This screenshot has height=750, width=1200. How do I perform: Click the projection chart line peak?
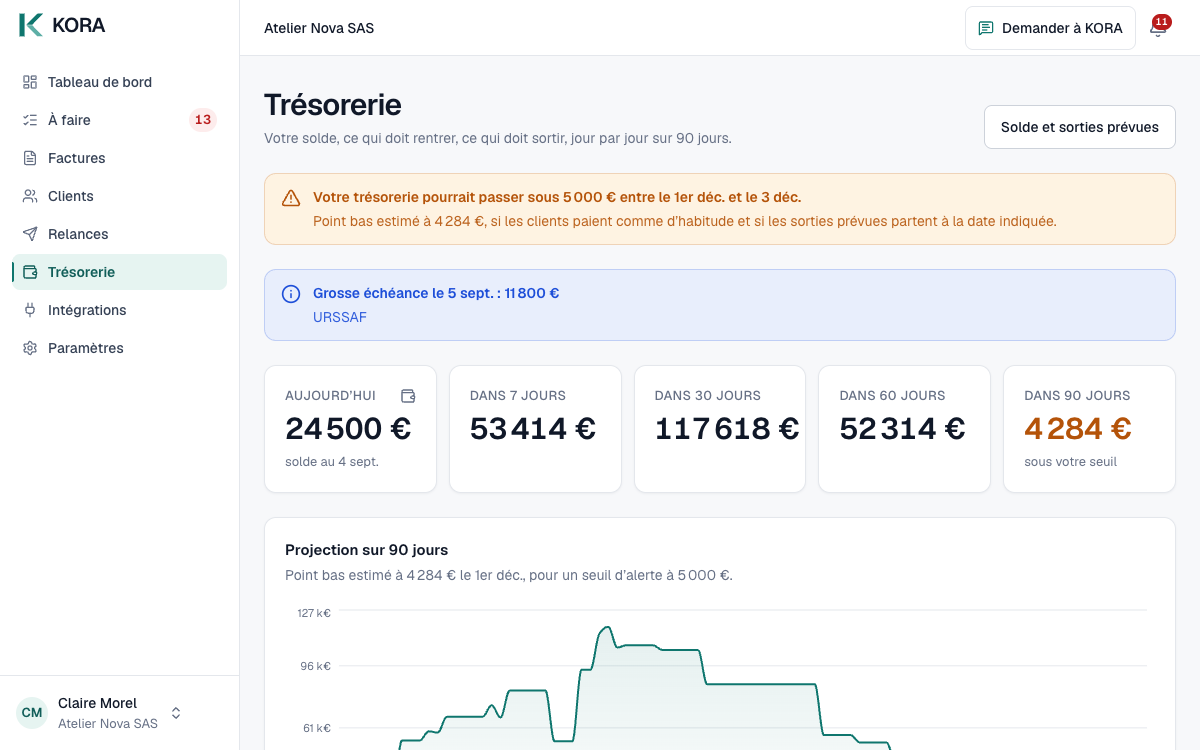pos(606,628)
